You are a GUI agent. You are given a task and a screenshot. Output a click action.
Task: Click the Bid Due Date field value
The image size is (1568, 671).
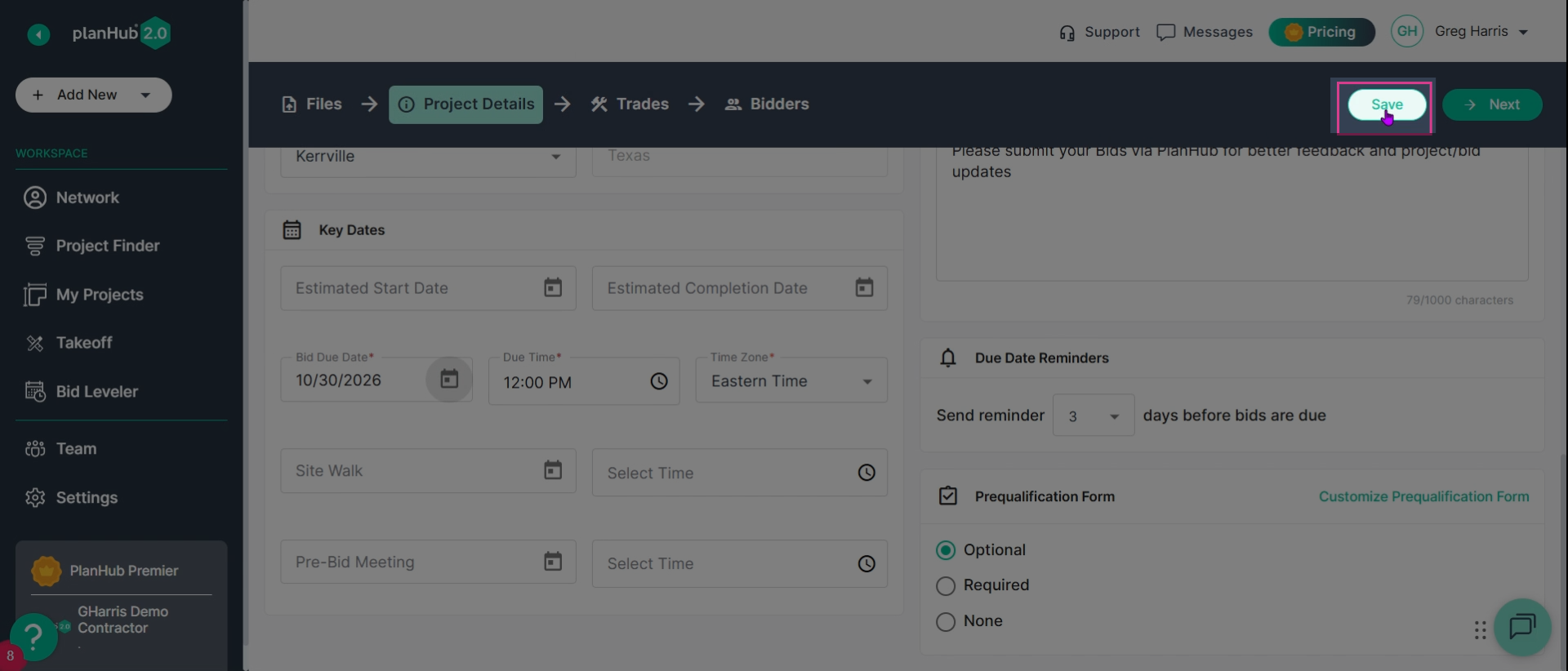(x=338, y=380)
